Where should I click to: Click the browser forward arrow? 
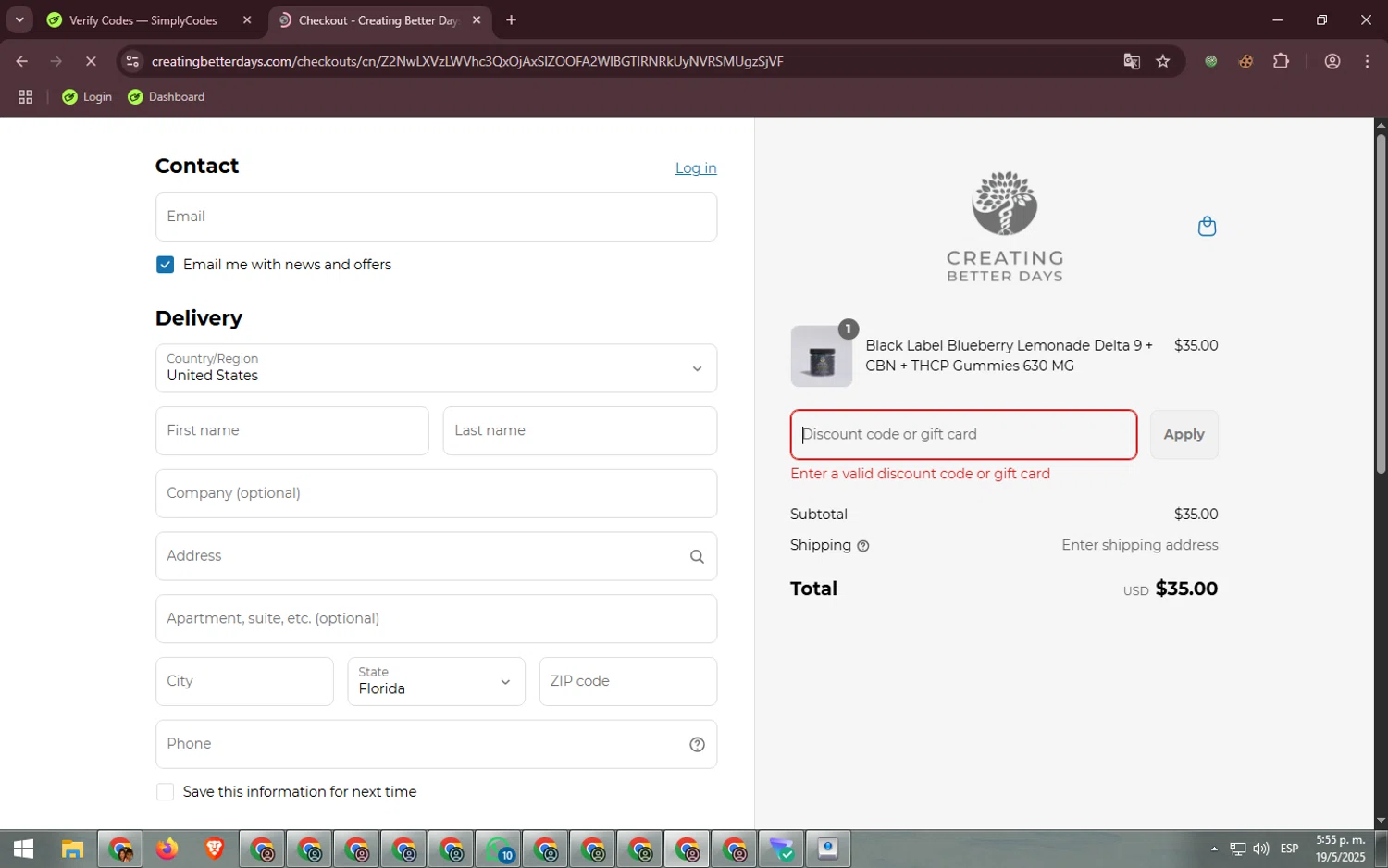(56, 61)
